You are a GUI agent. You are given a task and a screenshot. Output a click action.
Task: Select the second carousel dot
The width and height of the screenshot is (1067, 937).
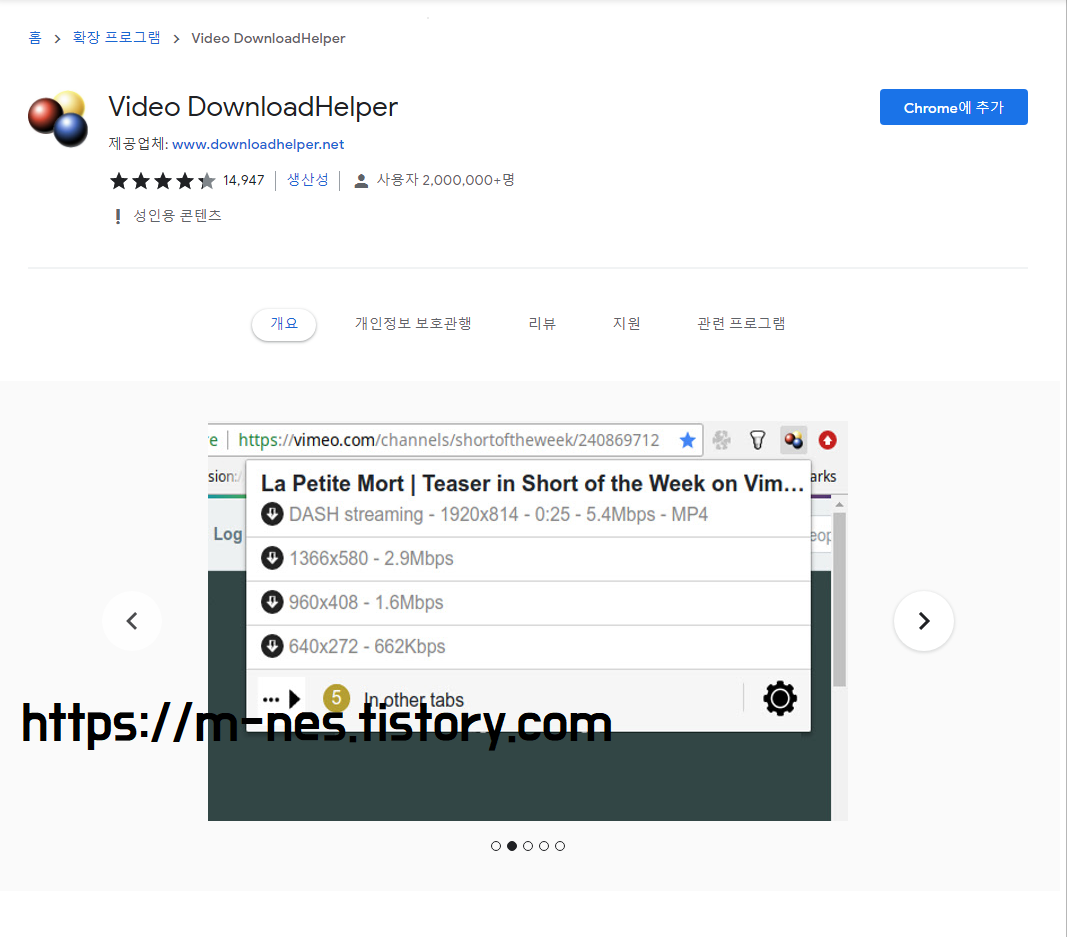(512, 846)
